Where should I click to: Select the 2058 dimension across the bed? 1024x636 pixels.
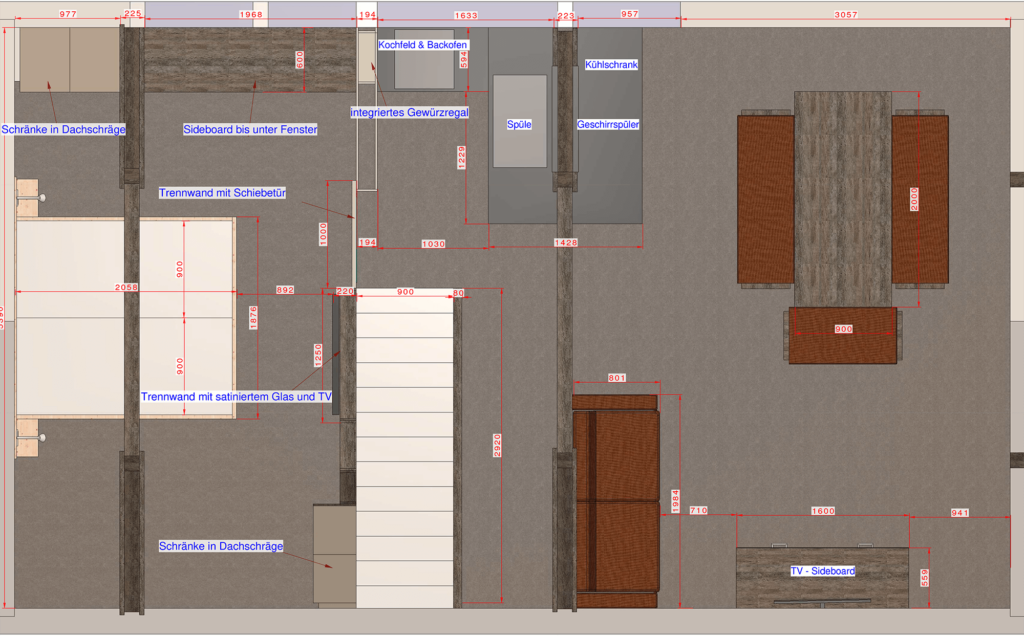coord(127,288)
